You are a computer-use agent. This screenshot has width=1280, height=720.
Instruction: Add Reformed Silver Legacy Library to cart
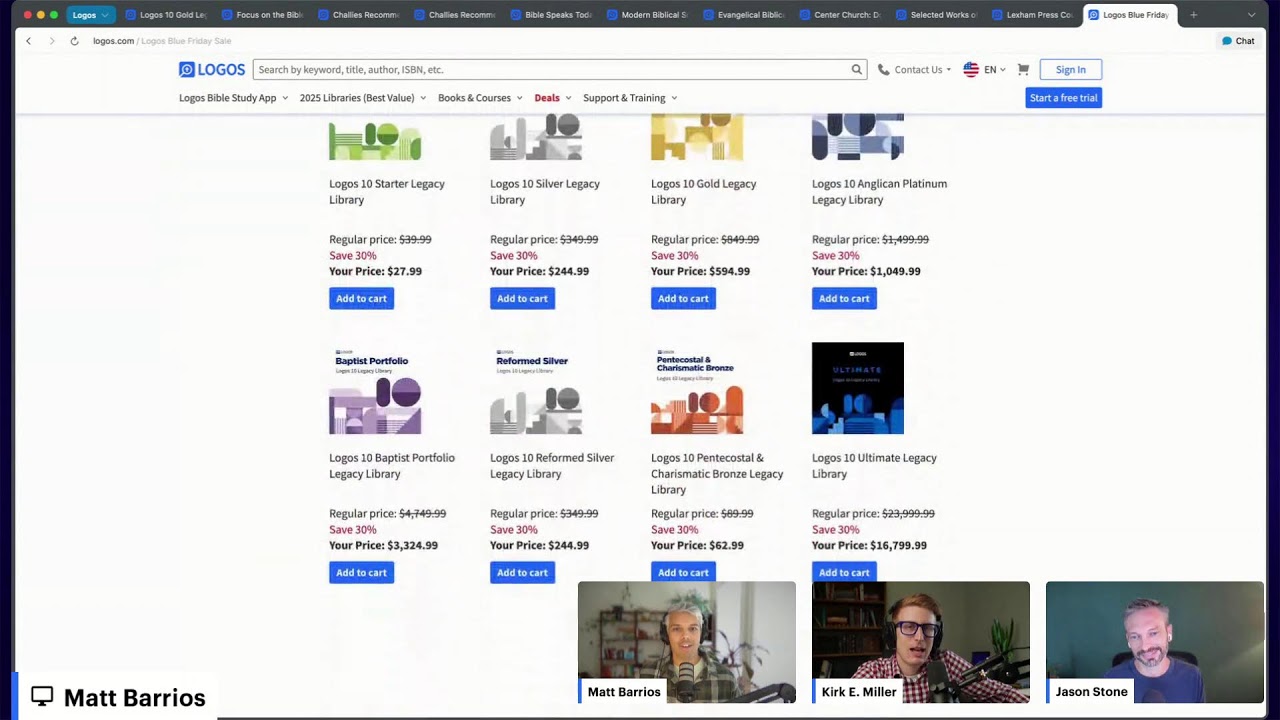point(522,573)
